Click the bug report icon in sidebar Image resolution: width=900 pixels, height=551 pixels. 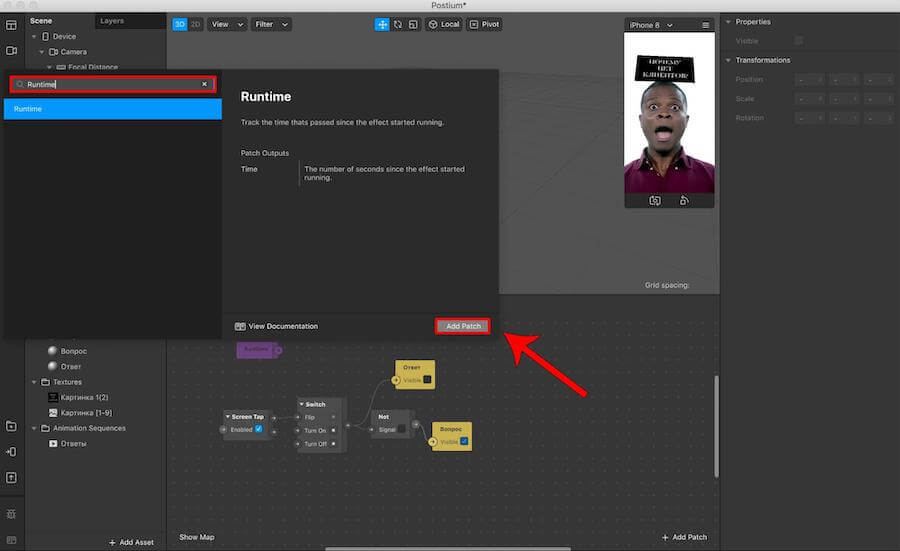tap(12, 514)
